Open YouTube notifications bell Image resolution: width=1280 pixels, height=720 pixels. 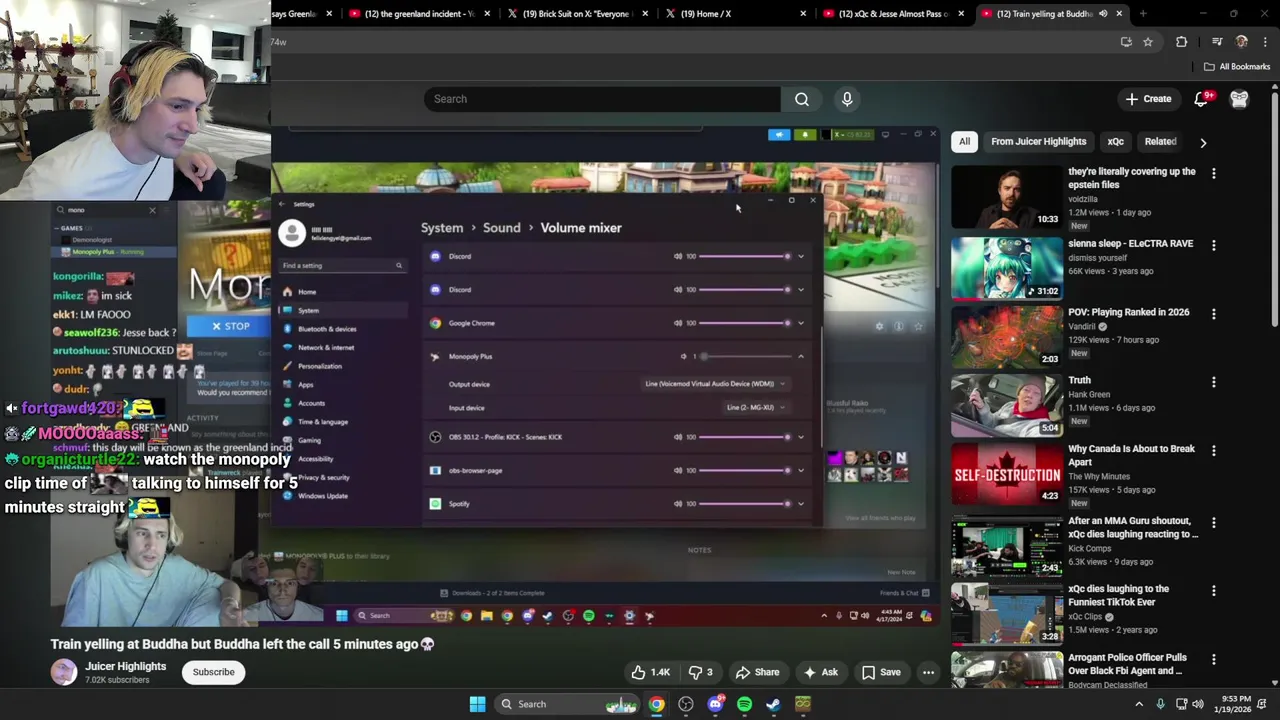tap(1202, 99)
